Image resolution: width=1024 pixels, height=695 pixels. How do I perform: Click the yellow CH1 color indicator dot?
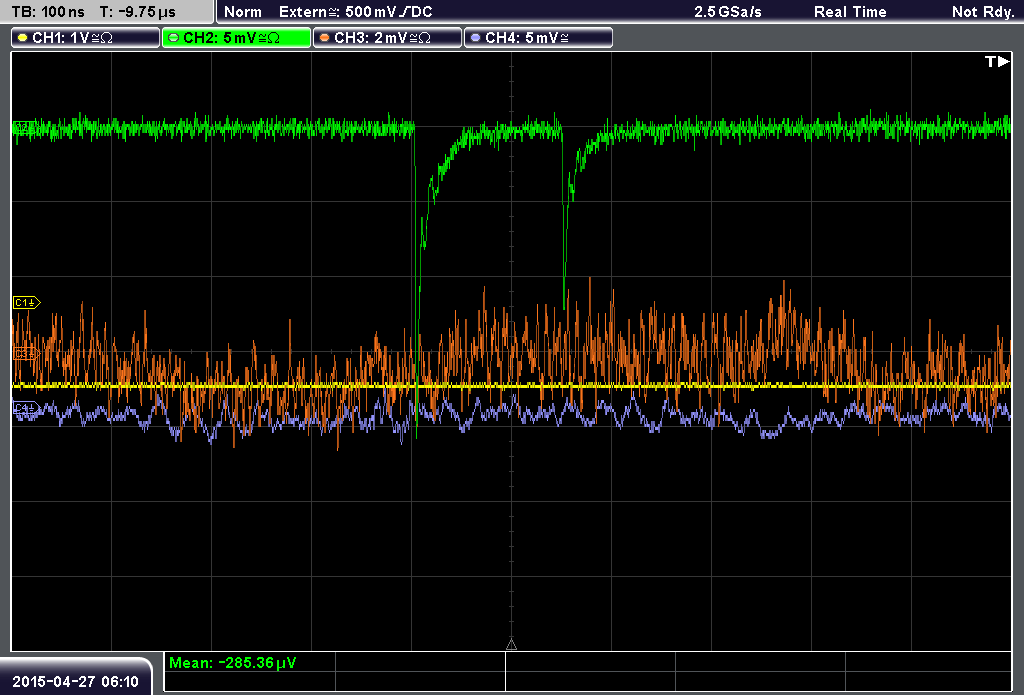pos(23,38)
